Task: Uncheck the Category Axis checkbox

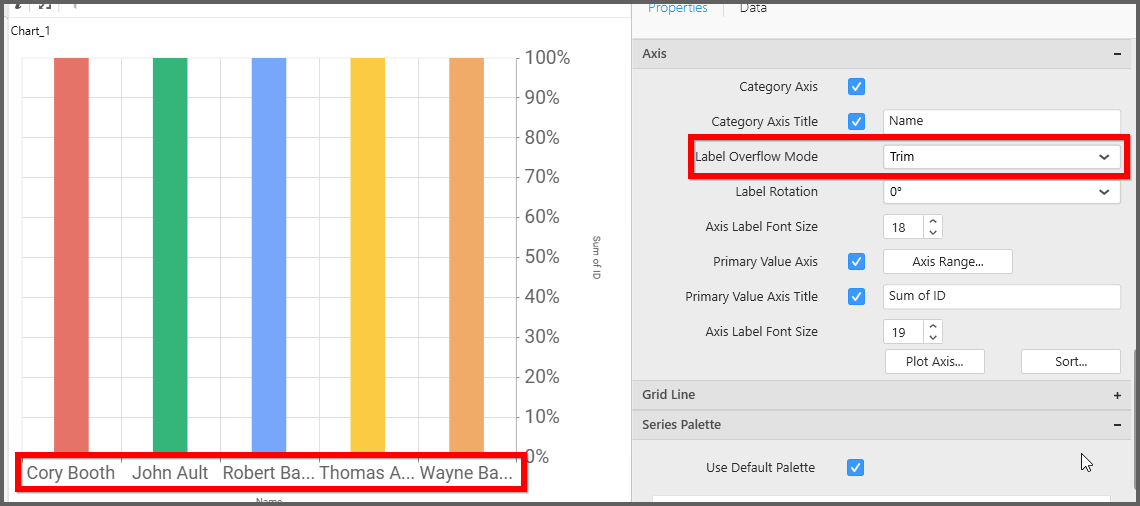Action: click(856, 87)
